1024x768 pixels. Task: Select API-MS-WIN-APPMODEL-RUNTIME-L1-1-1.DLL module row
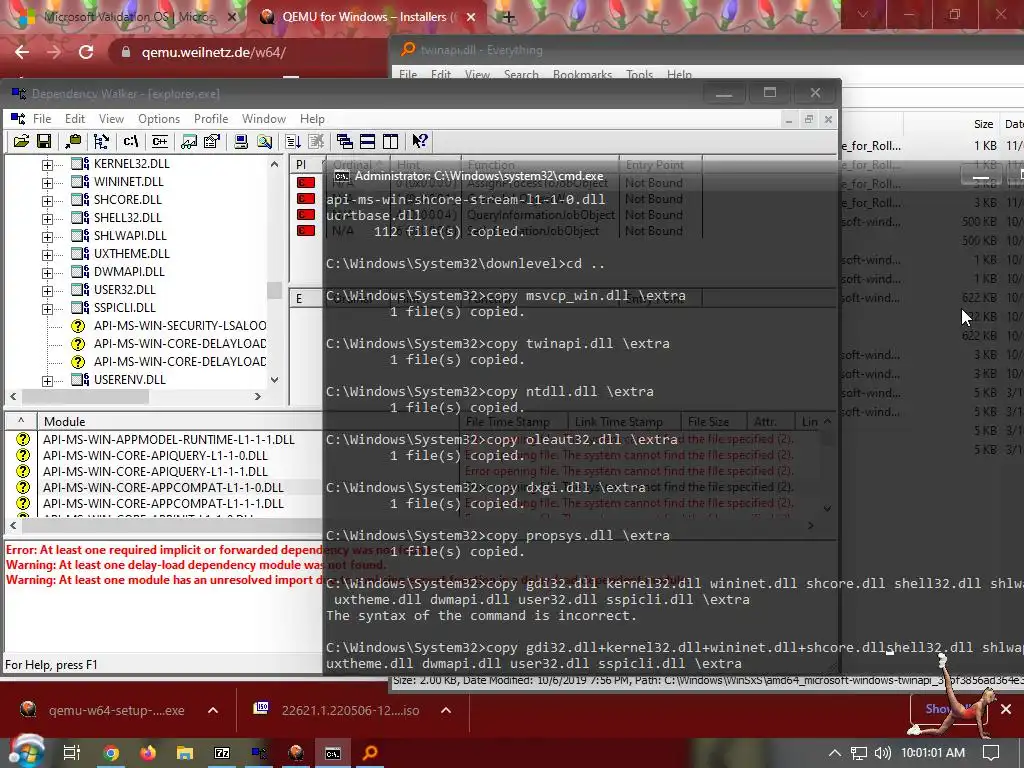[x=168, y=440]
